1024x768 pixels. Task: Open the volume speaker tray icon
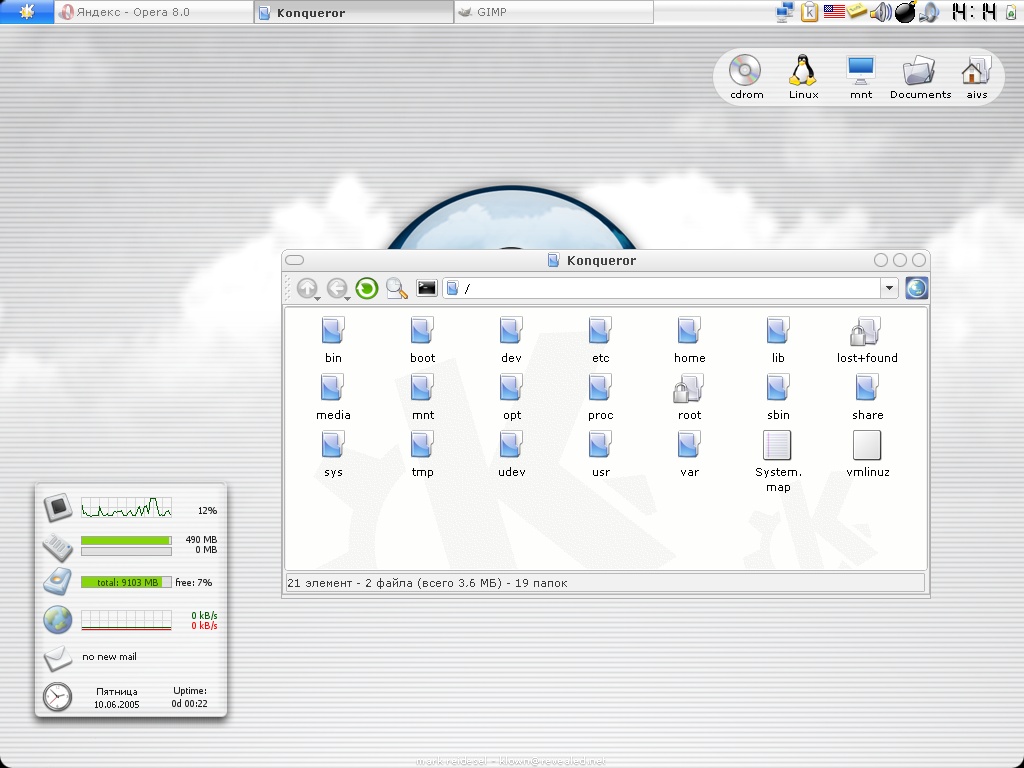(x=881, y=12)
